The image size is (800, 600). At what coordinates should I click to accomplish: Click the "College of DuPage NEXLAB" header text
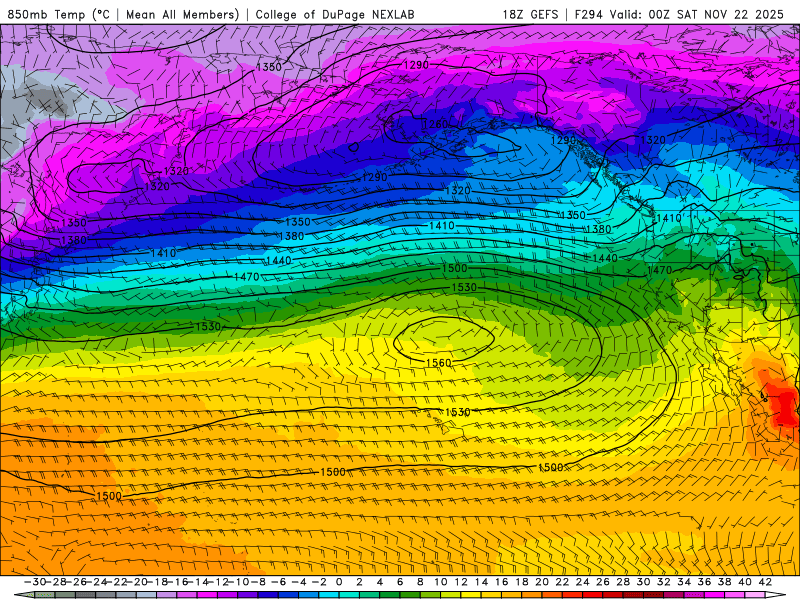335,15
